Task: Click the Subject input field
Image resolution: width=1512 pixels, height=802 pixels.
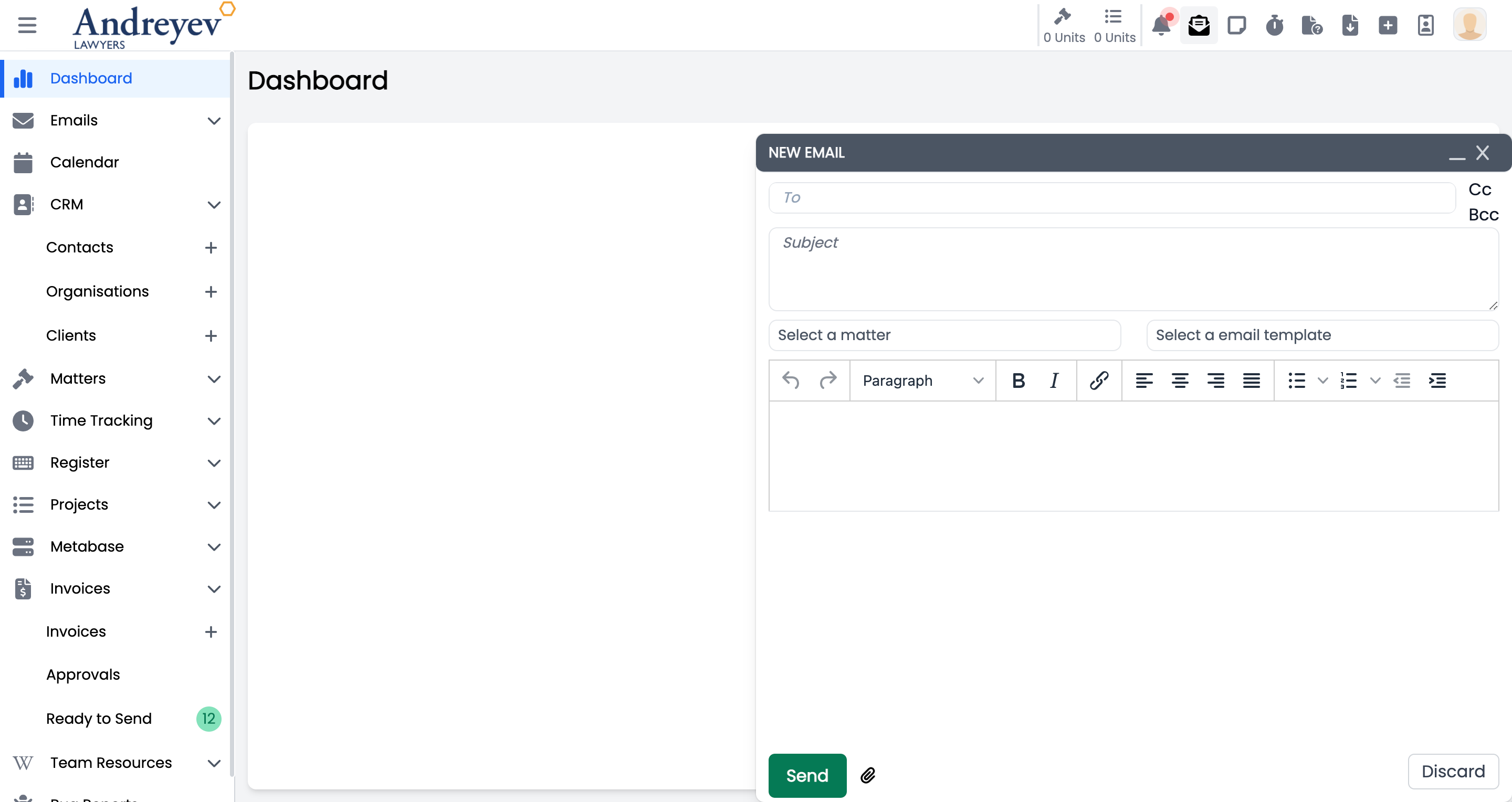Action: click(x=1133, y=269)
